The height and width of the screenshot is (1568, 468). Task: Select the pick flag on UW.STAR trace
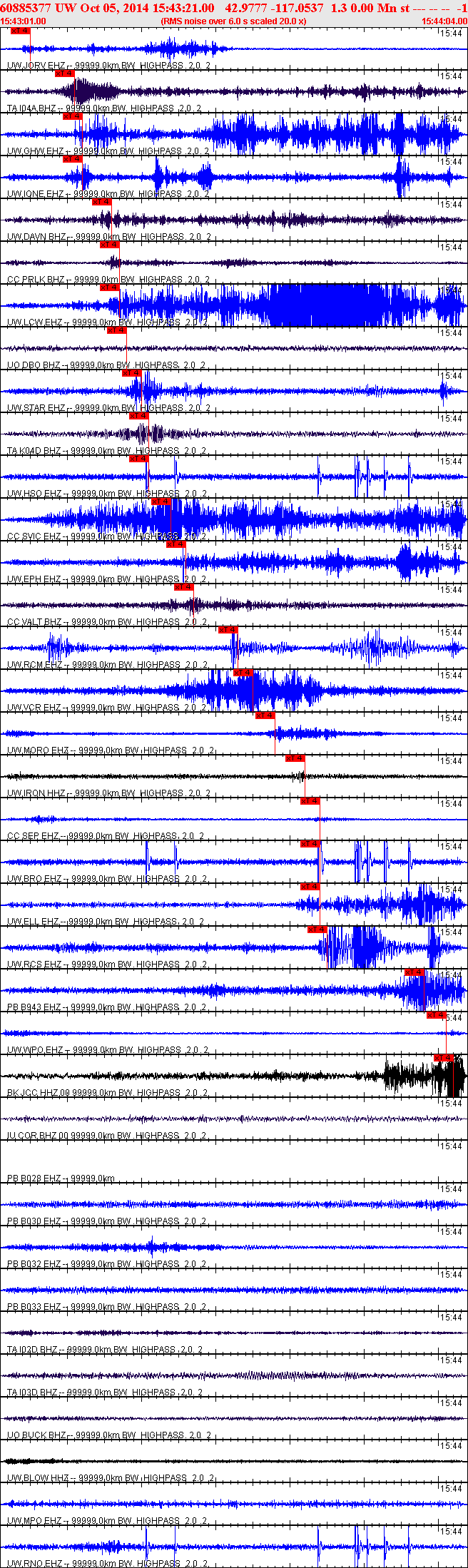pos(132,373)
